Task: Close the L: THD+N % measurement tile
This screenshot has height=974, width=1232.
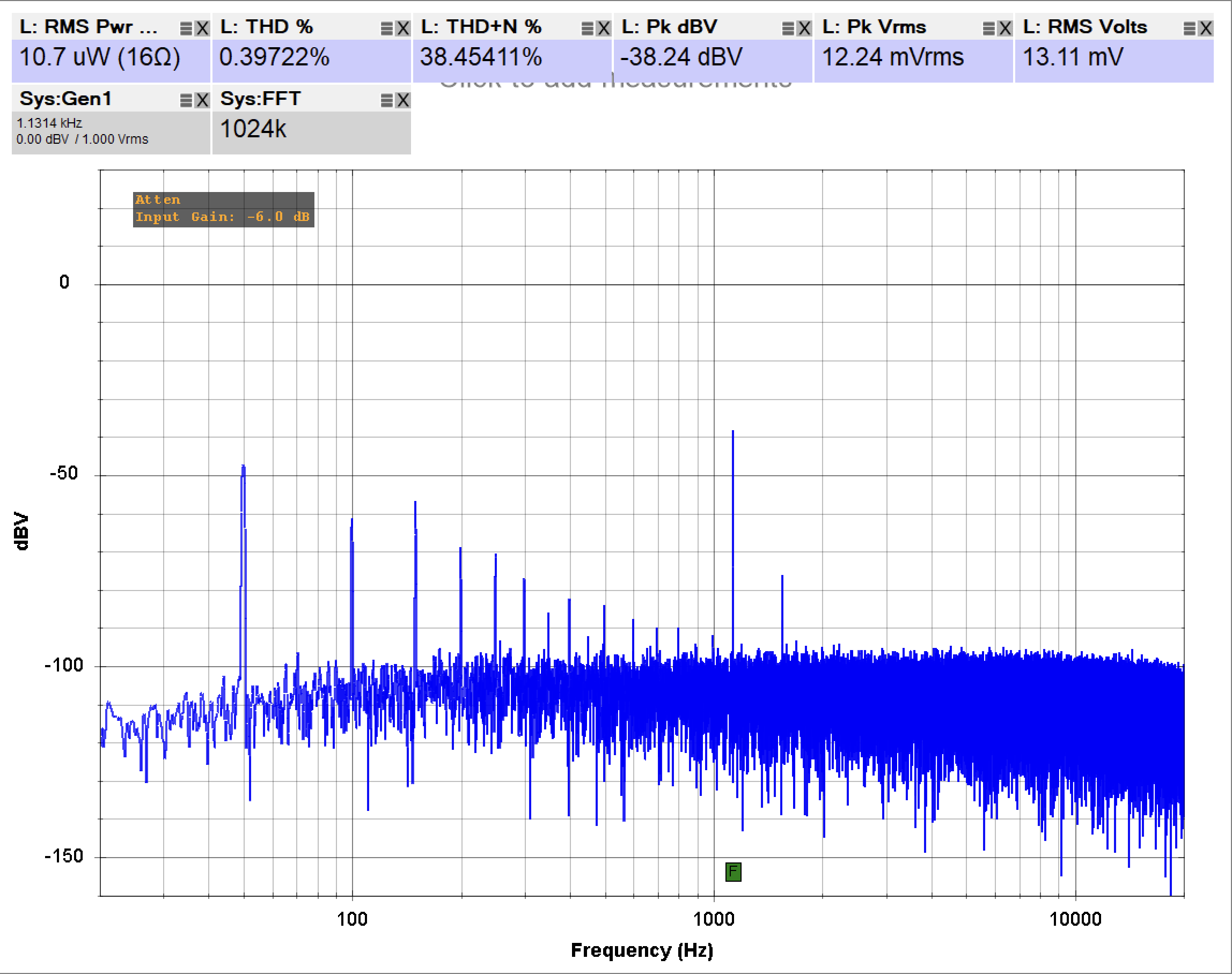Action: click(x=604, y=28)
